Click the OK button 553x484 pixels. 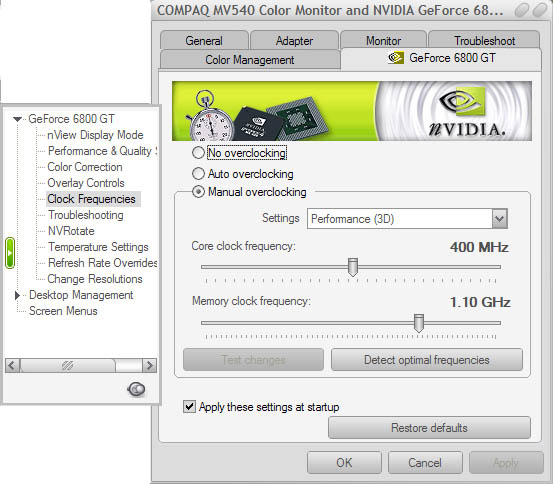pyautogui.click(x=344, y=462)
